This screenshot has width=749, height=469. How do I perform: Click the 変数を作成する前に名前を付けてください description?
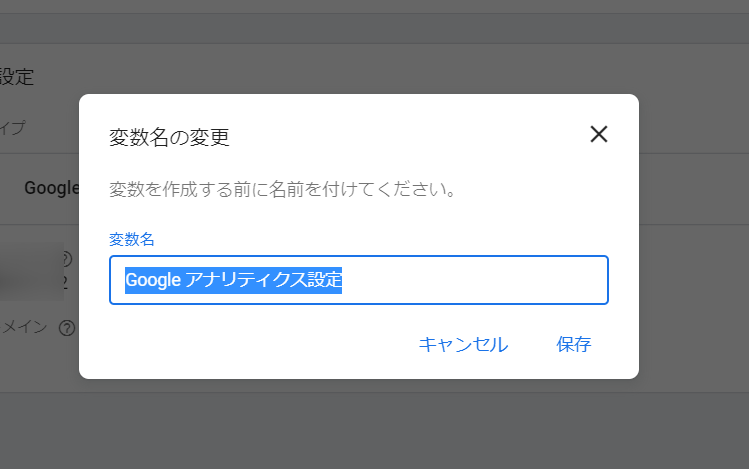282,189
